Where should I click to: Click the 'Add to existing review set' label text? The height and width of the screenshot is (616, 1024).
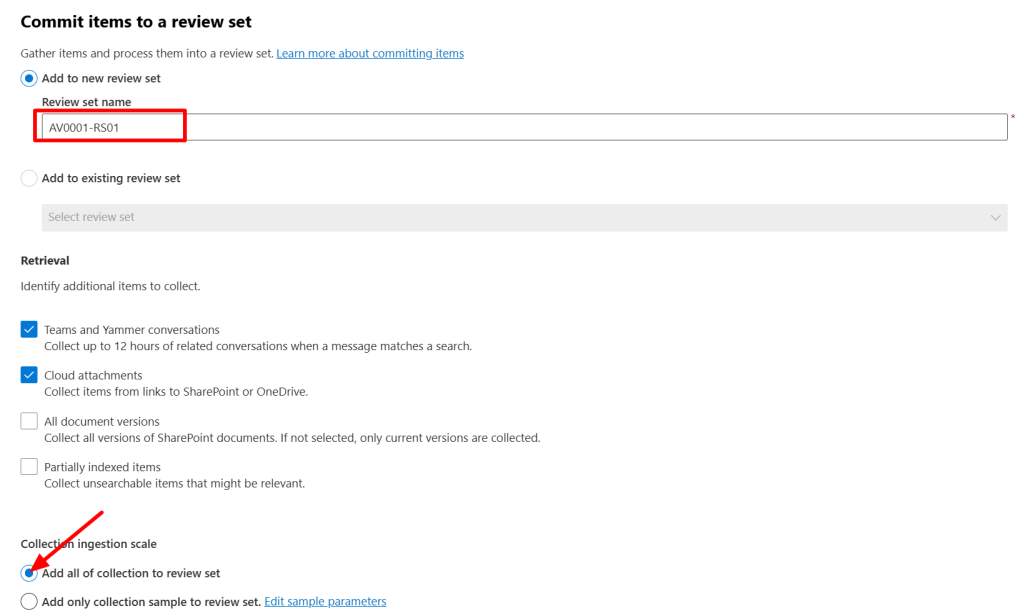(x=111, y=178)
